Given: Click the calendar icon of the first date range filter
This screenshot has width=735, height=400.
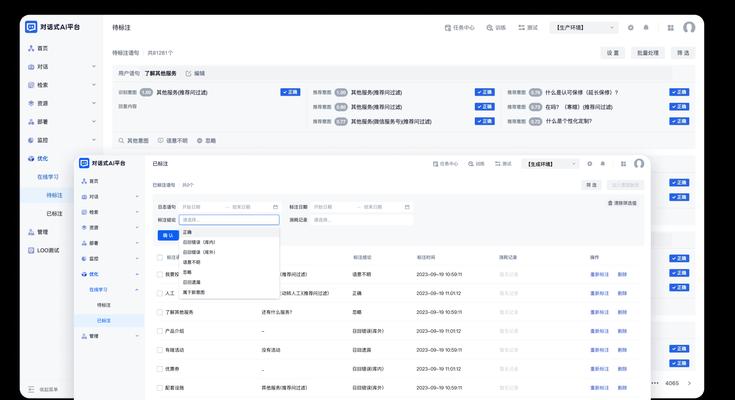Looking at the screenshot, I should tap(275, 207).
